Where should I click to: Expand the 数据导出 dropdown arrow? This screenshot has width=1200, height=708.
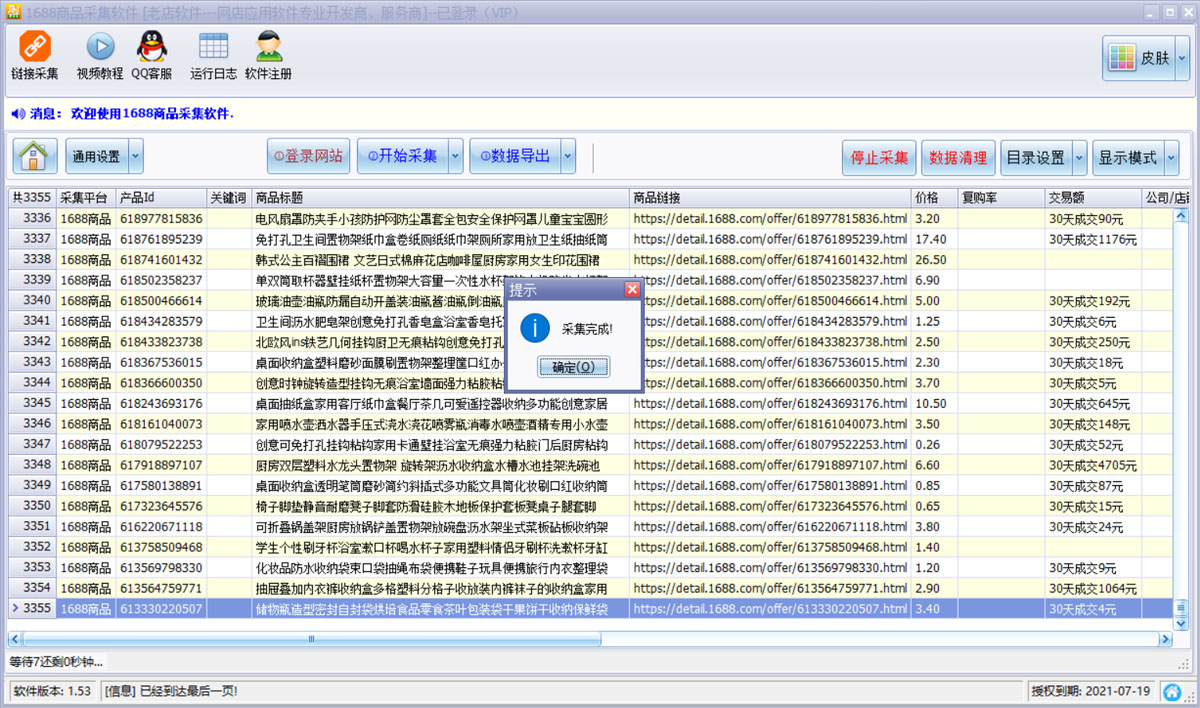(x=567, y=157)
